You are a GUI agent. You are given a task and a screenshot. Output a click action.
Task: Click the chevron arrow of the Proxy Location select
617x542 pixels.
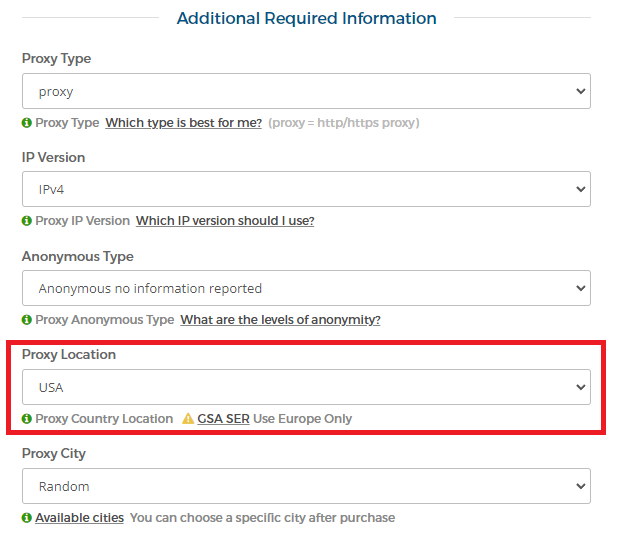click(580, 387)
